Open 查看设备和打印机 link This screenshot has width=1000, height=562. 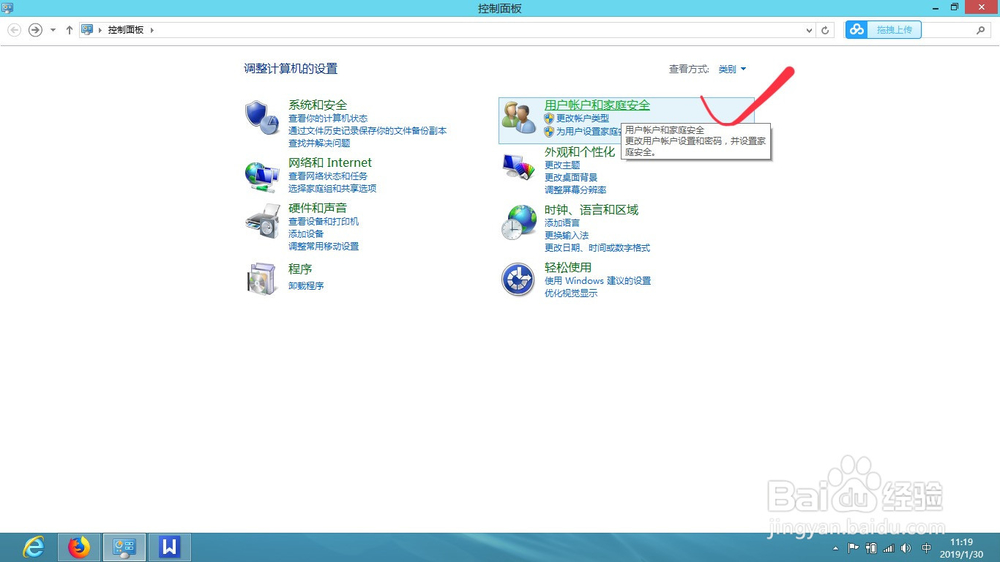coord(323,221)
